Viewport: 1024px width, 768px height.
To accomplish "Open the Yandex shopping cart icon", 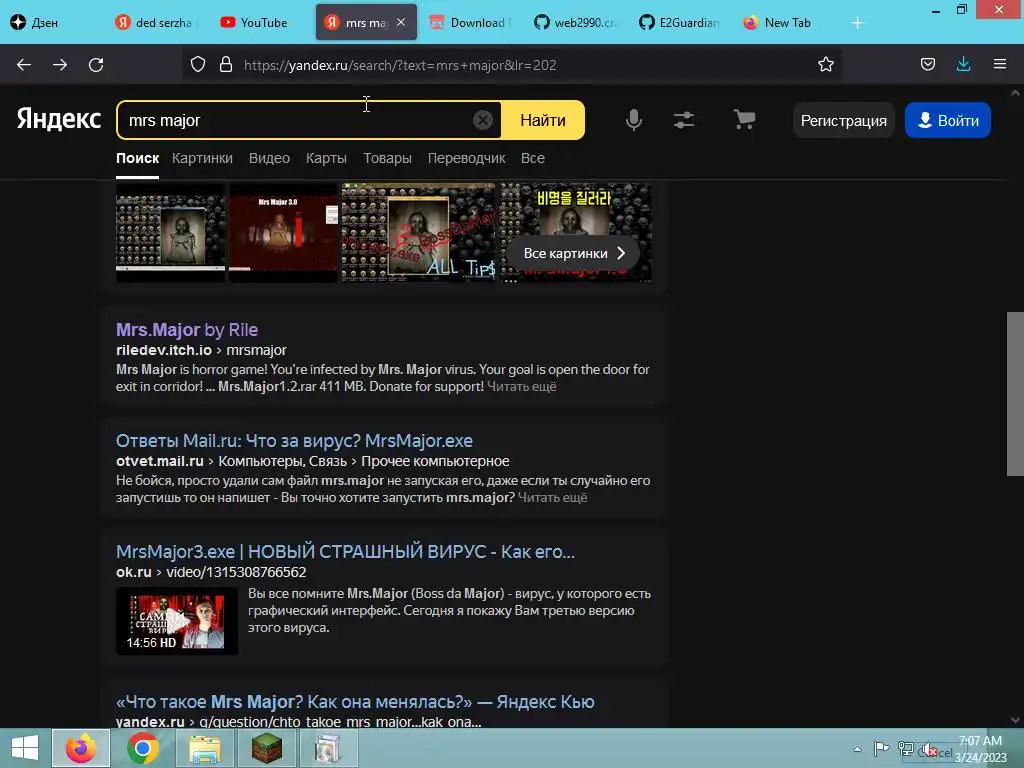I will point(744,120).
